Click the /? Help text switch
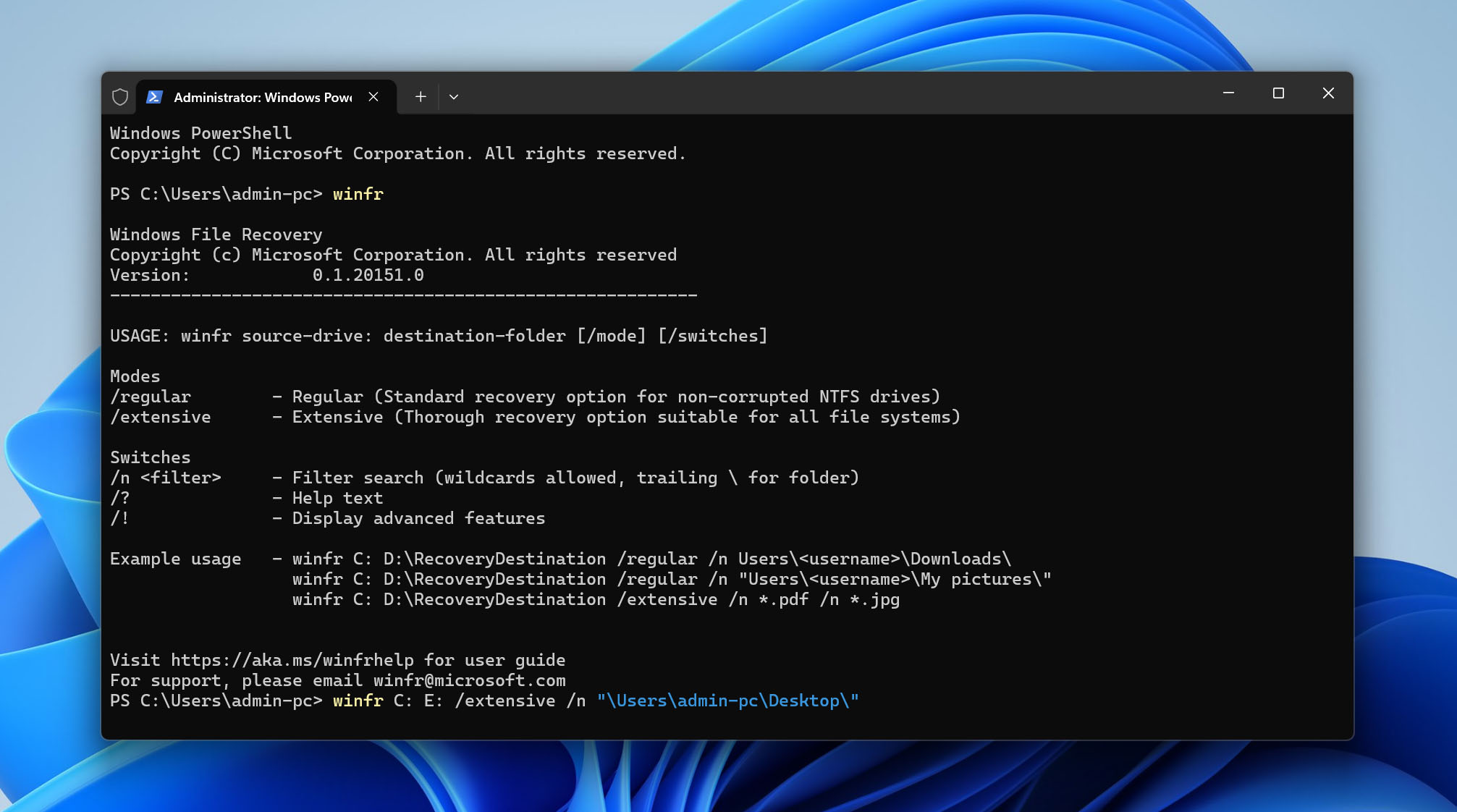The image size is (1457, 812). tap(246, 498)
